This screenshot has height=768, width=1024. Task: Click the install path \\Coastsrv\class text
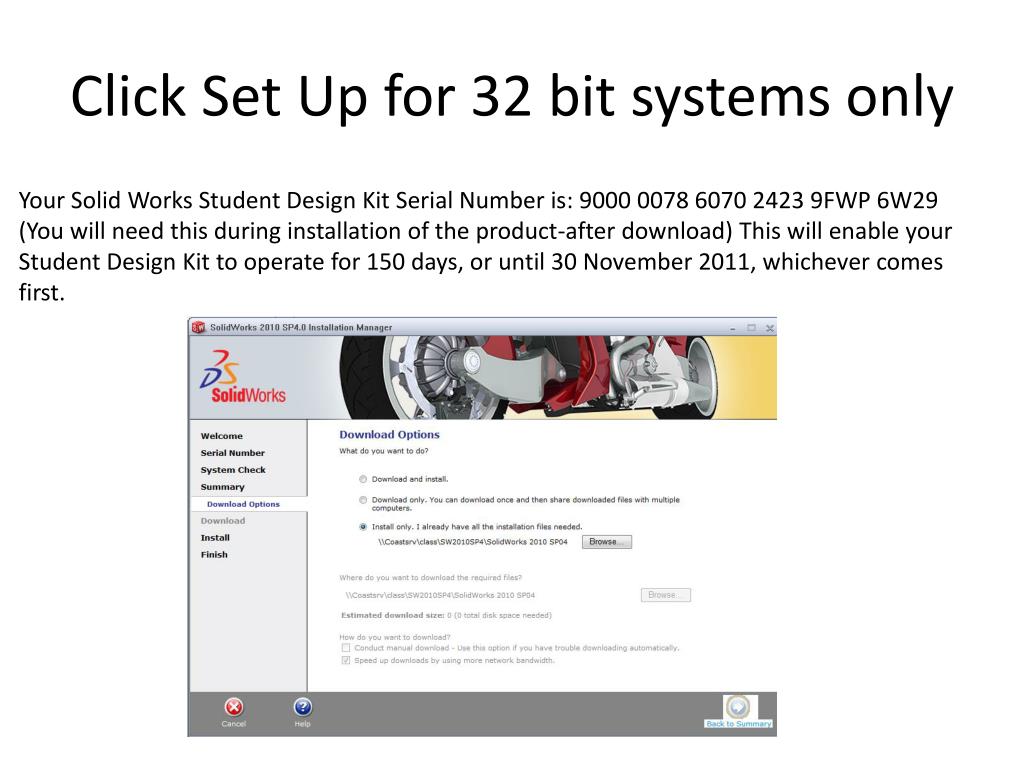pos(473,542)
